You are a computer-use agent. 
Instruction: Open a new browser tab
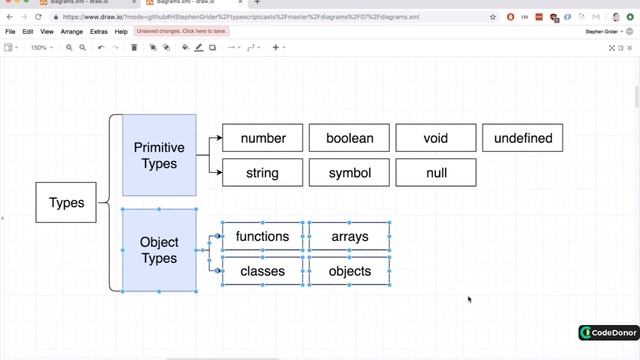coord(257,2)
